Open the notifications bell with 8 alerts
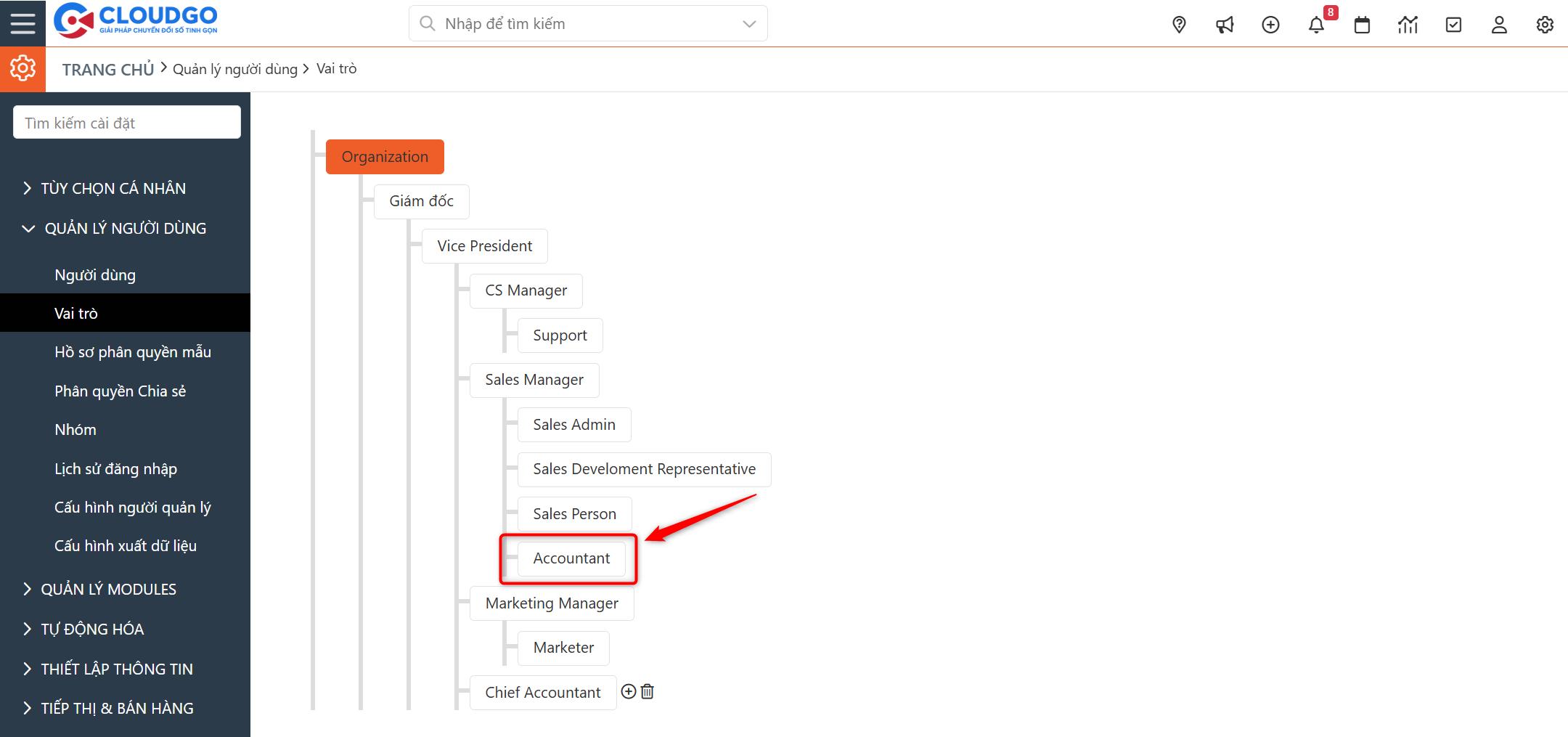 pyautogui.click(x=1316, y=24)
